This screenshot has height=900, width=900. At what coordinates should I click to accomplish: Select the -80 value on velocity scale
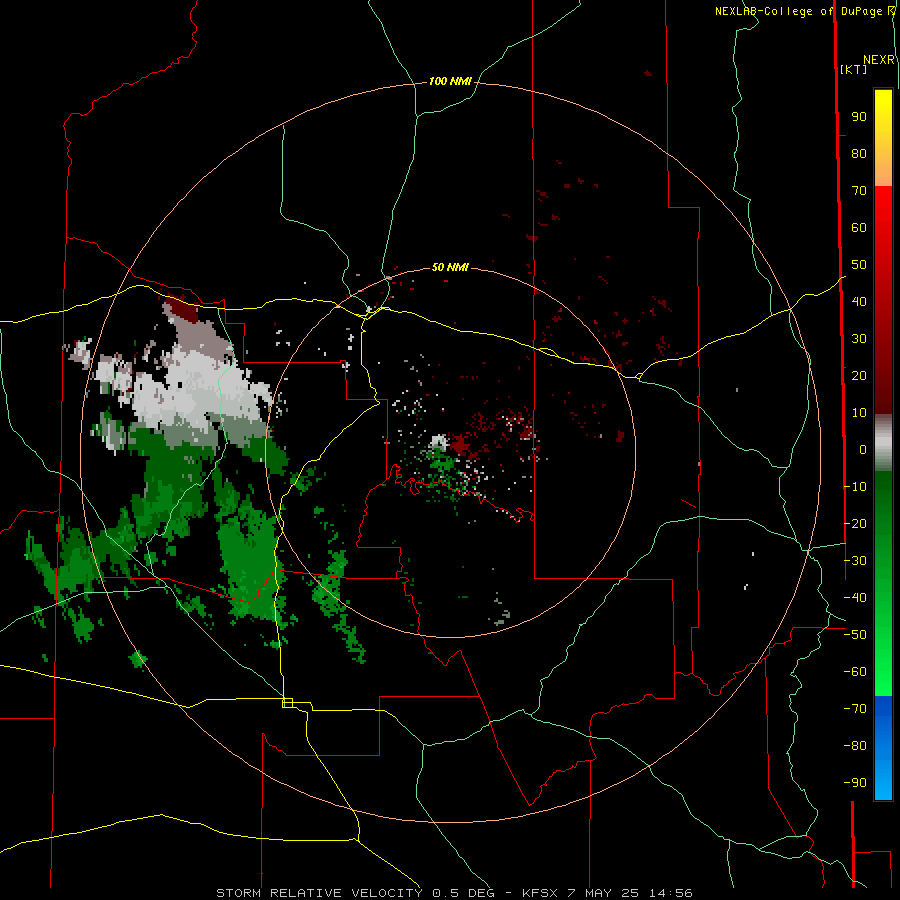[855, 746]
